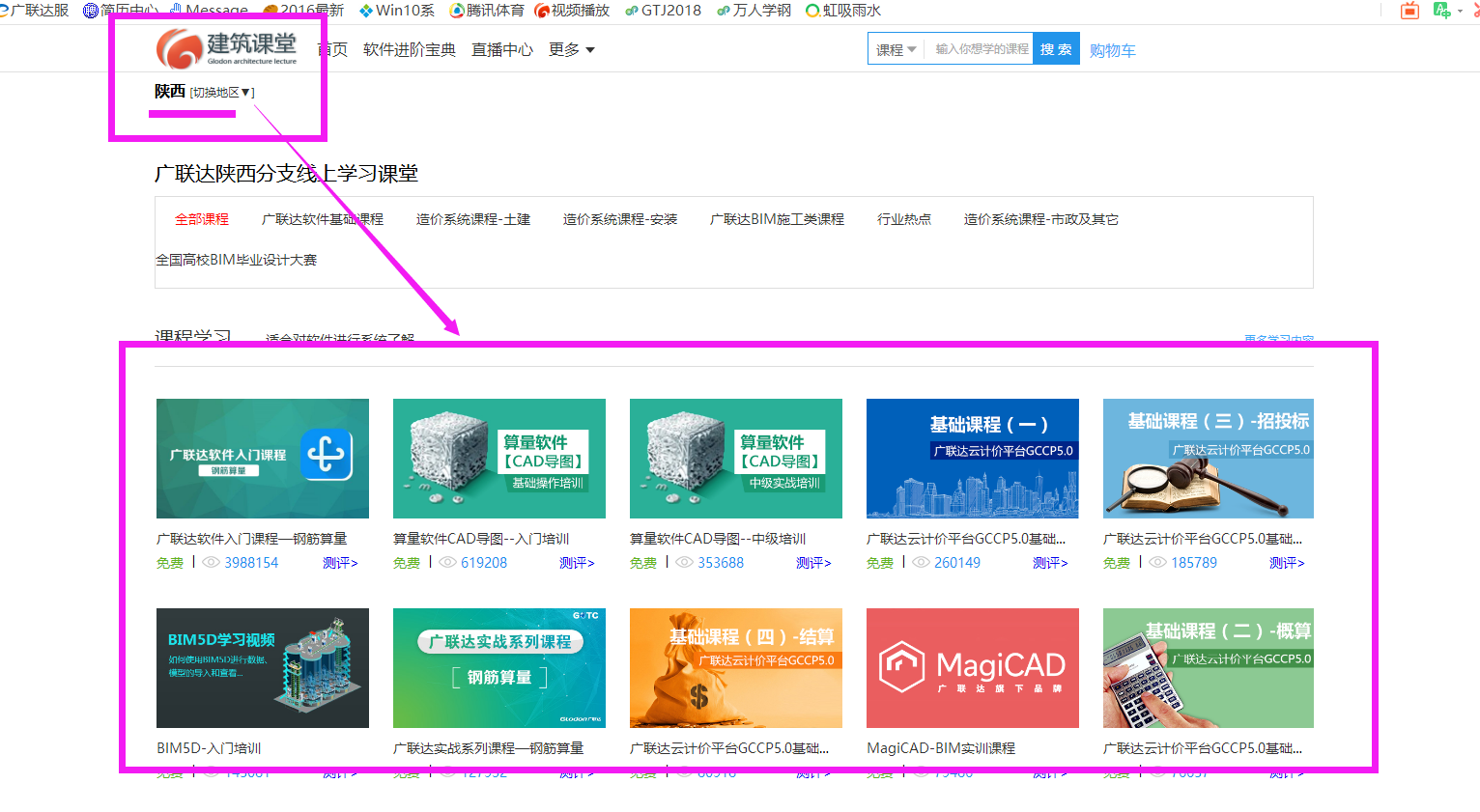Click view-count eye icon beside 260149
Image resolution: width=1480 pixels, height=812 pixels.
coord(921,562)
